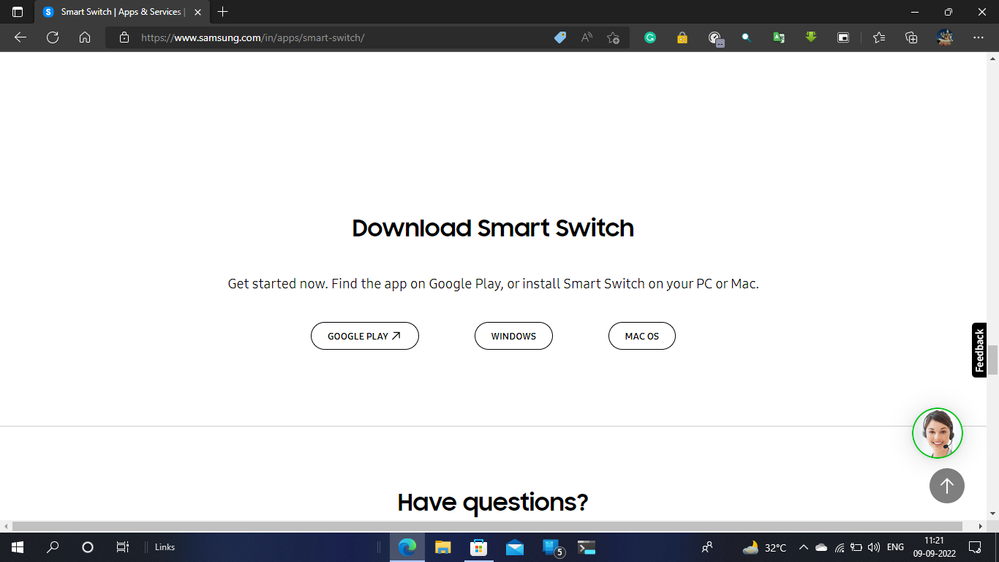View site information lock icon
This screenshot has height=562, width=999.
(124, 38)
